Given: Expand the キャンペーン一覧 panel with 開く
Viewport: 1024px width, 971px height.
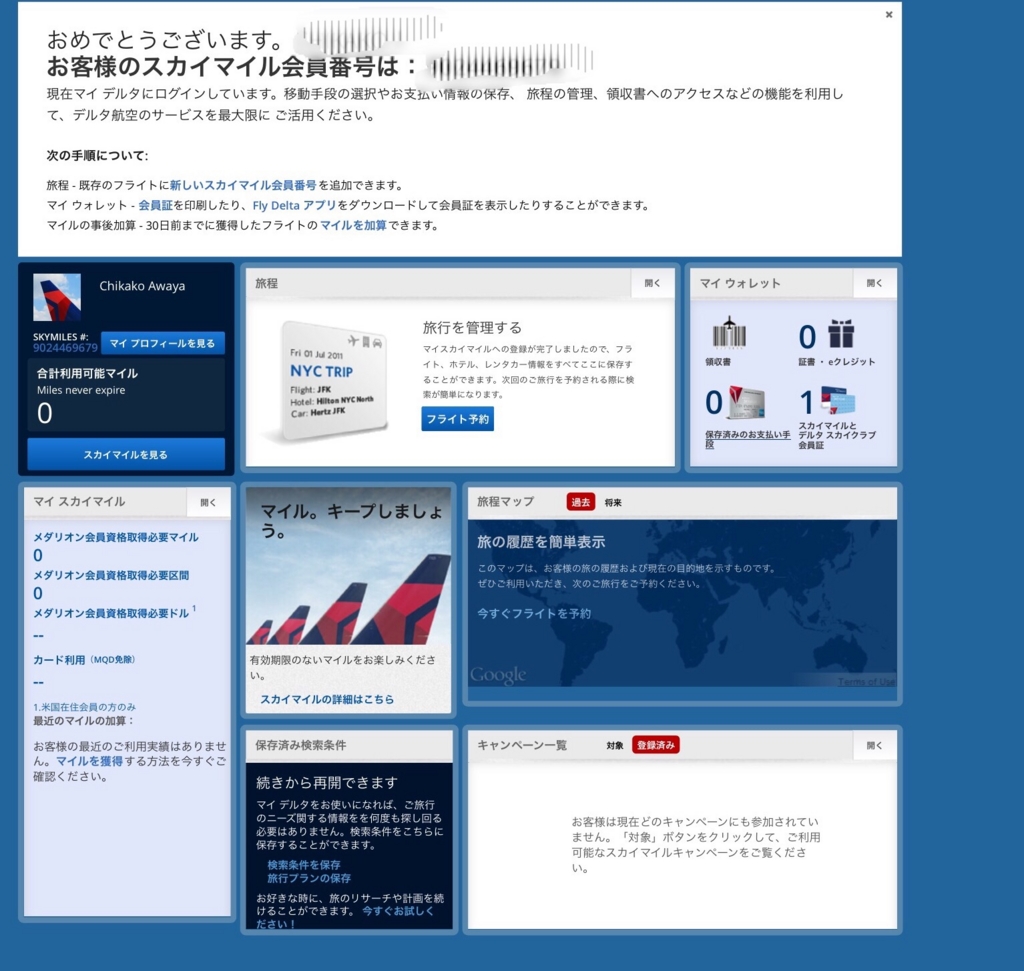Looking at the screenshot, I should click(x=874, y=746).
